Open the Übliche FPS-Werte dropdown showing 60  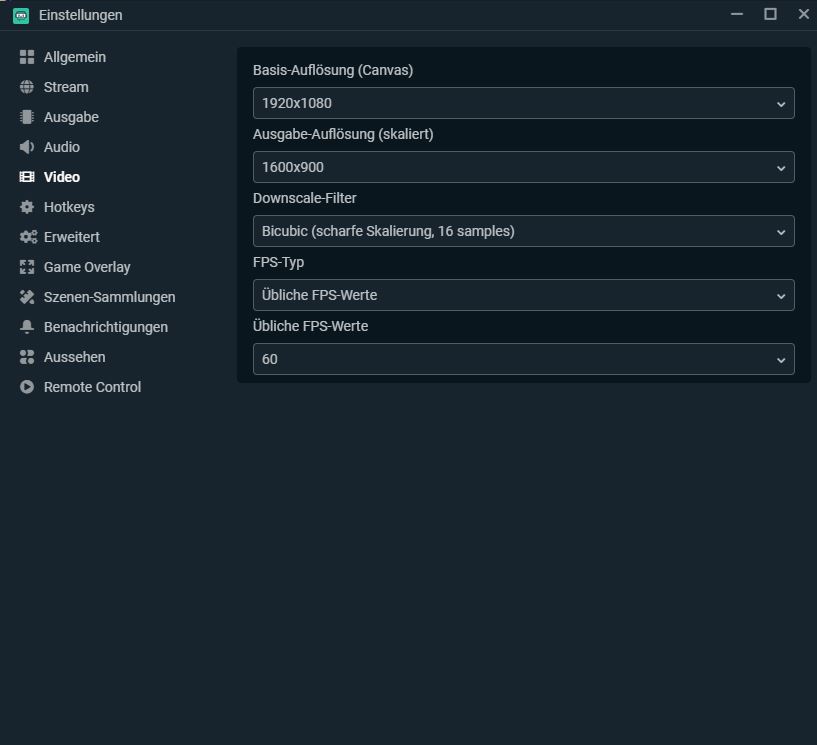point(523,359)
